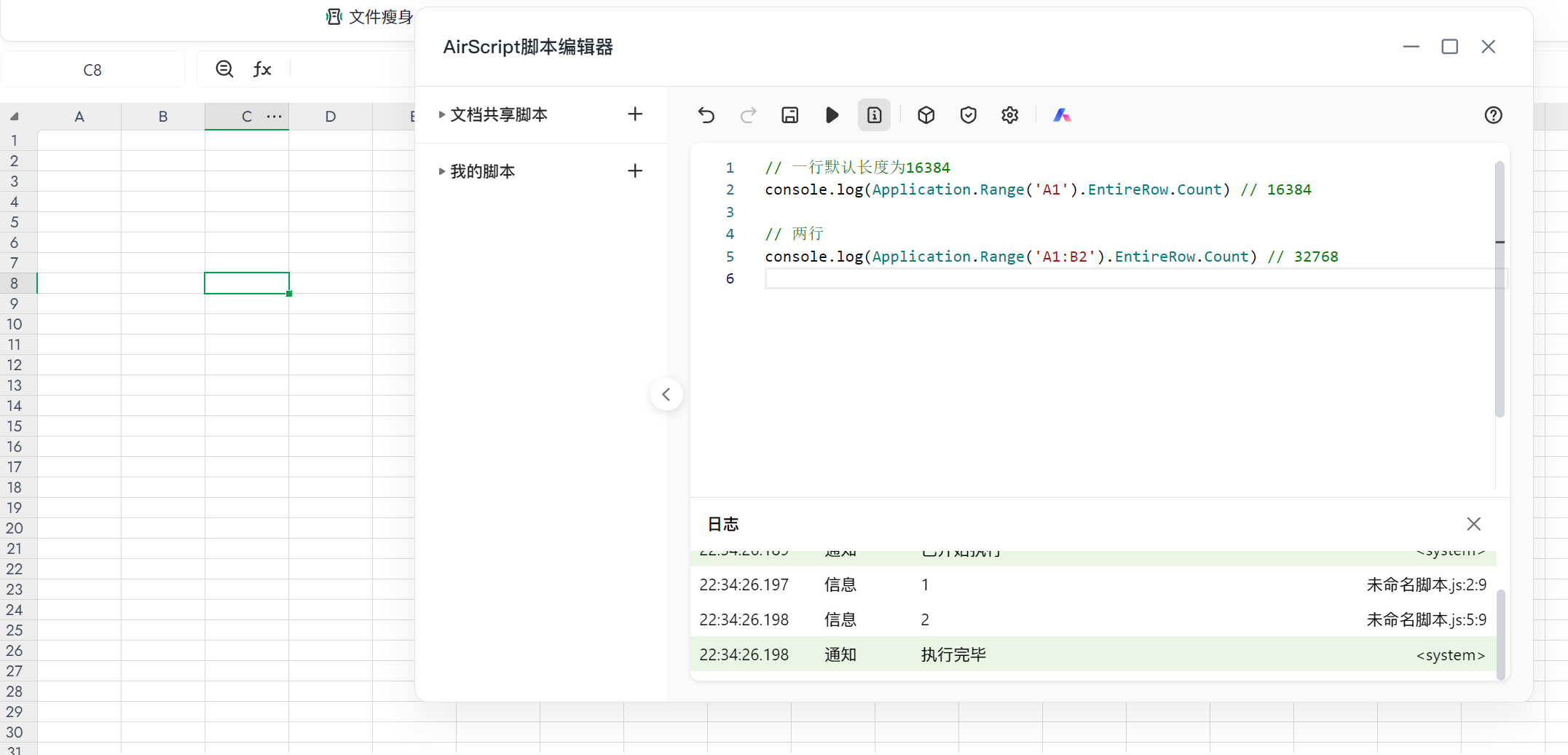1568x755 pixels.
Task: Undo the last script edit
Action: click(706, 115)
